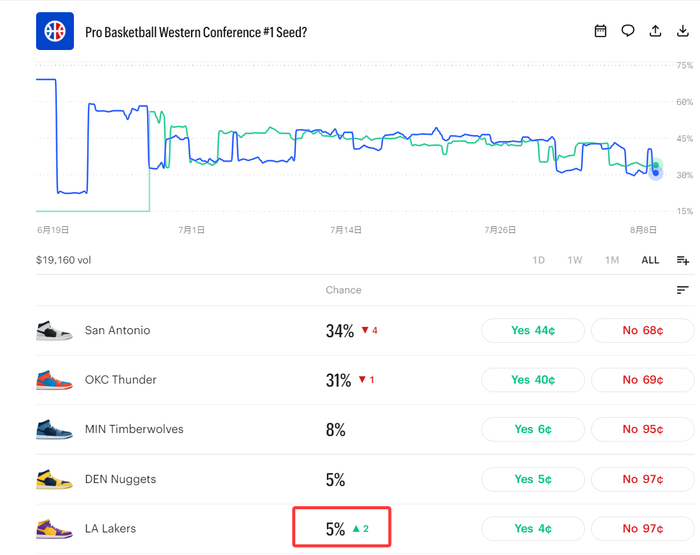This screenshot has height=555, width=700.
Task: Open comments via speech bubble icon
Action: coord(628,31)
